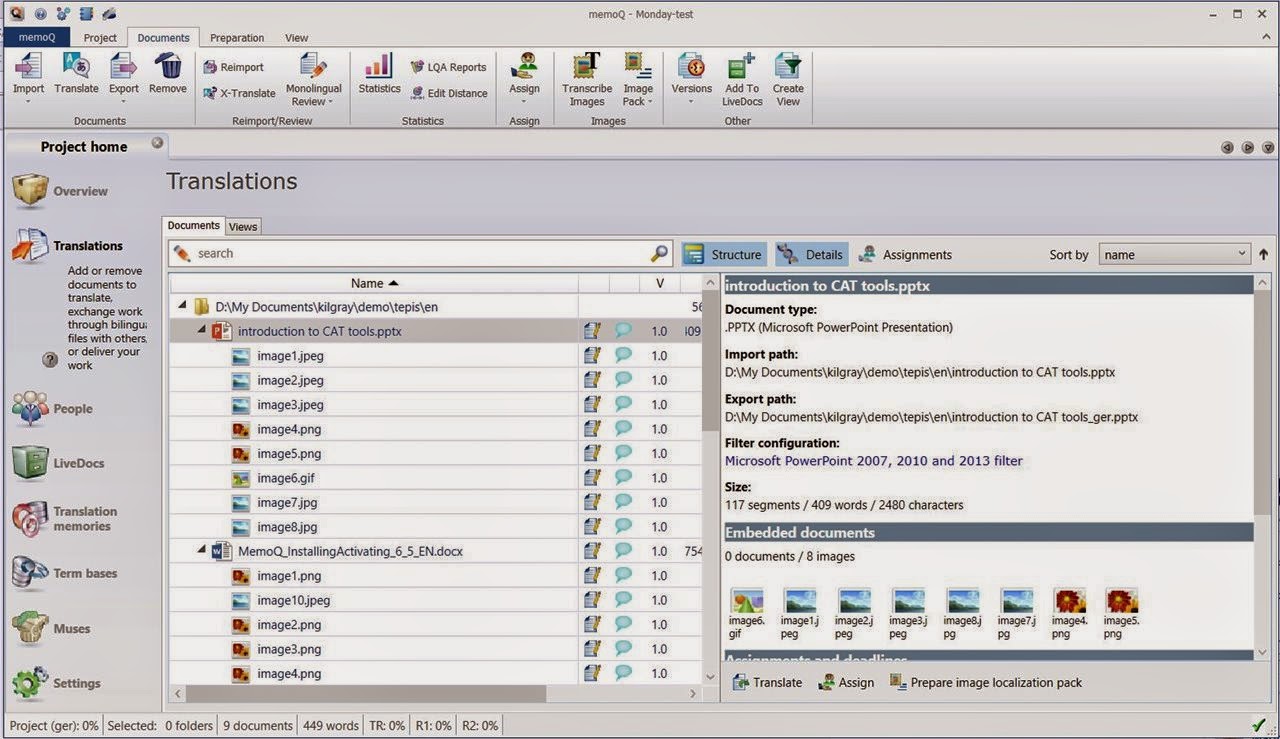Switch to the memoQ ribbon tab
Screen dimensions: 1280x739
point(37,37)
